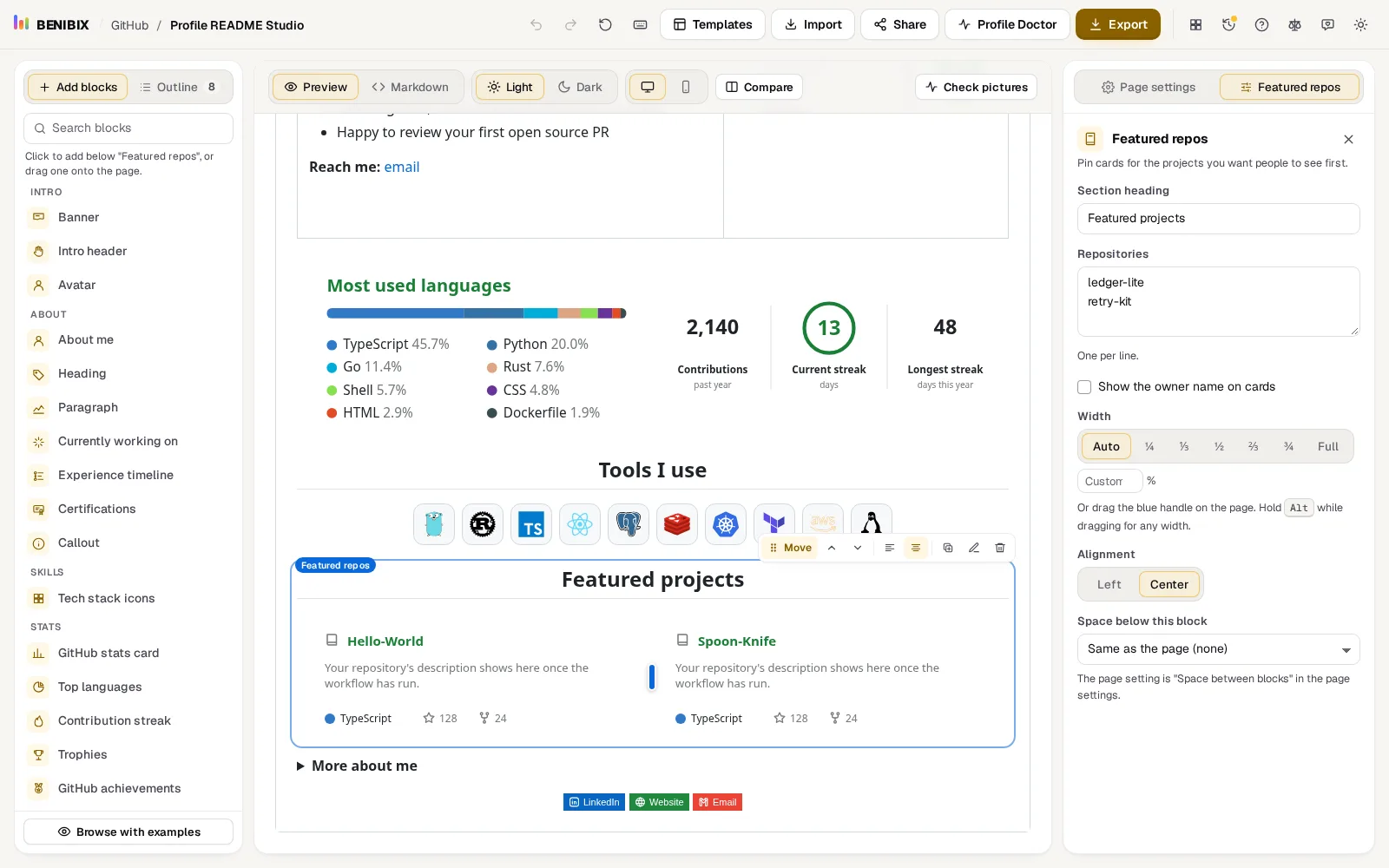The width and height of the screenshot is (1389, 868).
Task: Duplicate the block using the copy icon
Action: [948, 548]
